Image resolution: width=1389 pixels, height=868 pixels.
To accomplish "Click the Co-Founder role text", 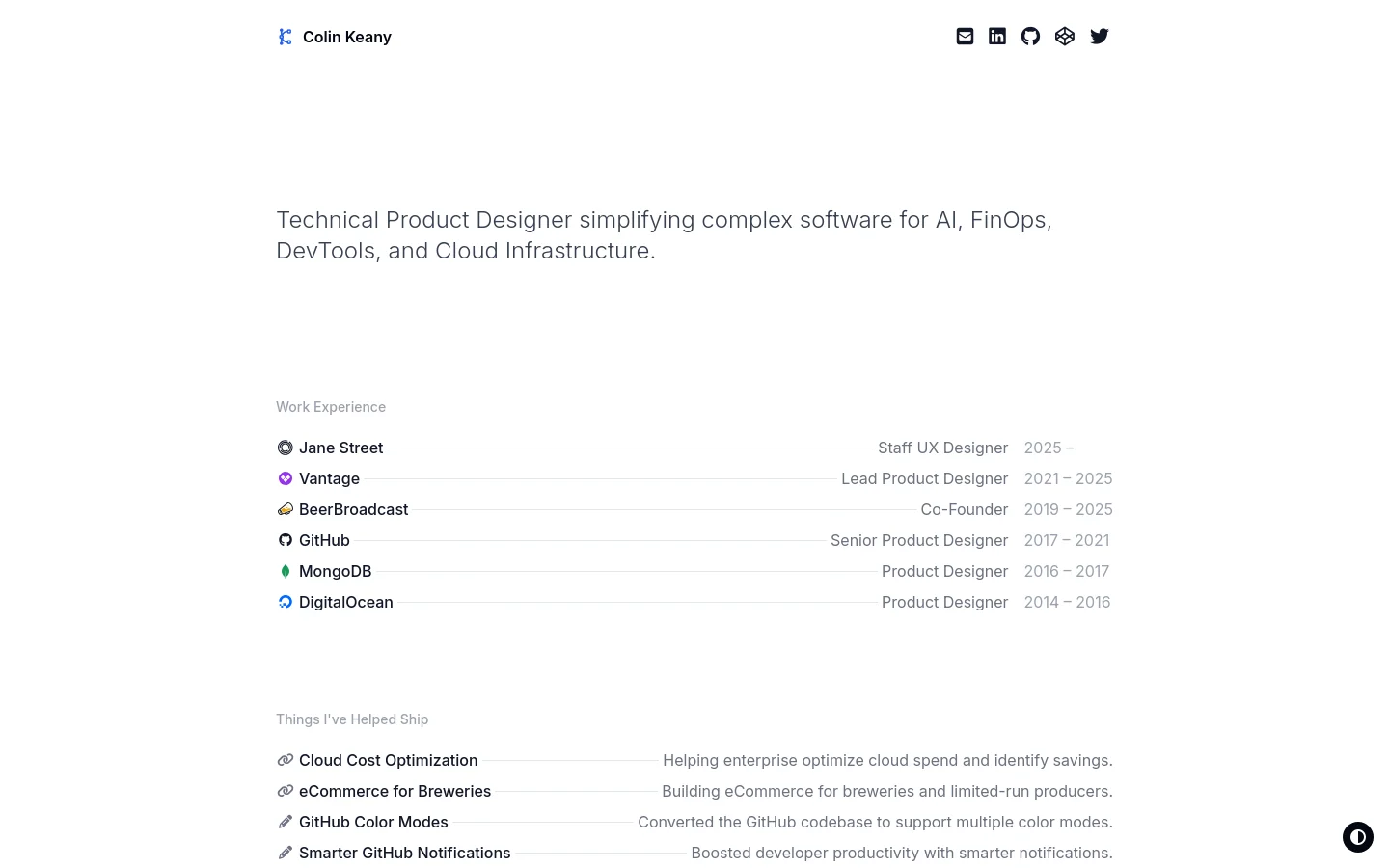I will (965, 509).
